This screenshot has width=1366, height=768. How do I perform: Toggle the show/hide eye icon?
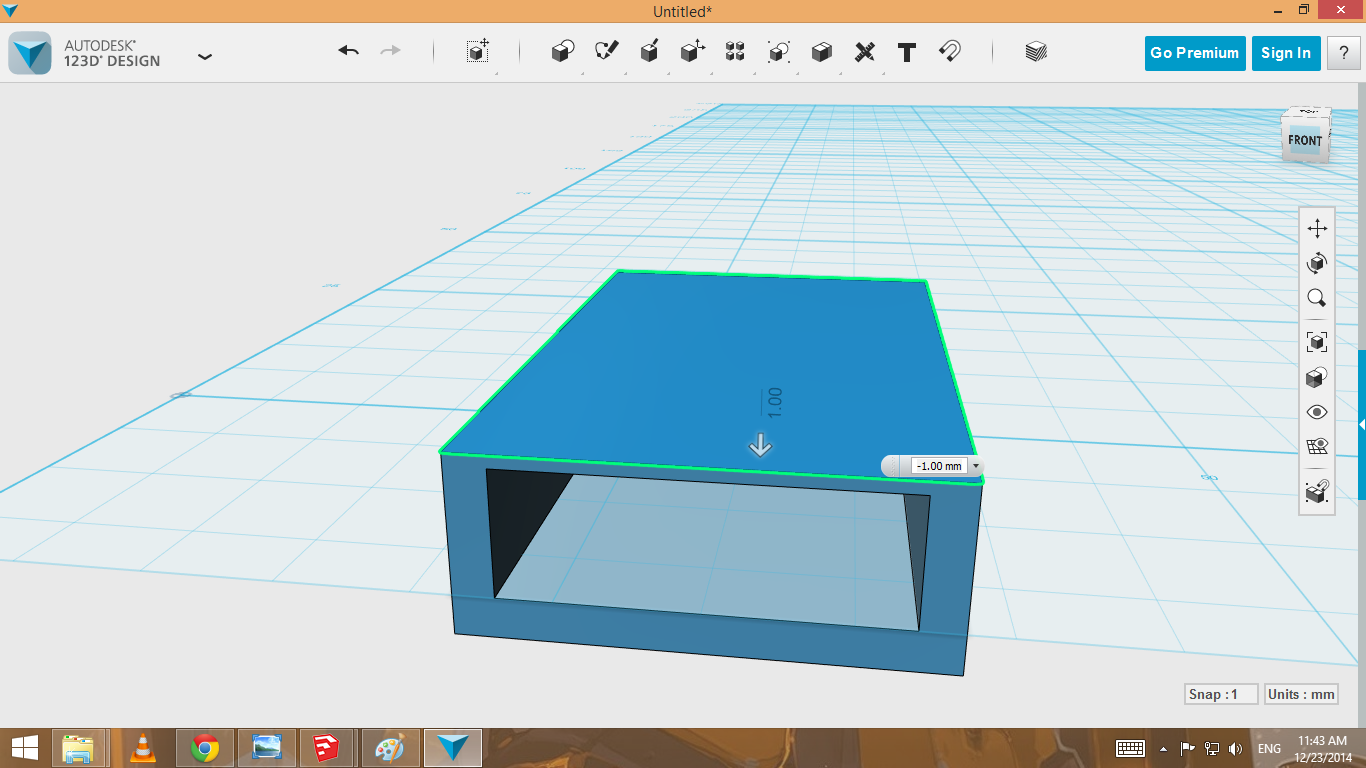click(x=1317, y=412)
